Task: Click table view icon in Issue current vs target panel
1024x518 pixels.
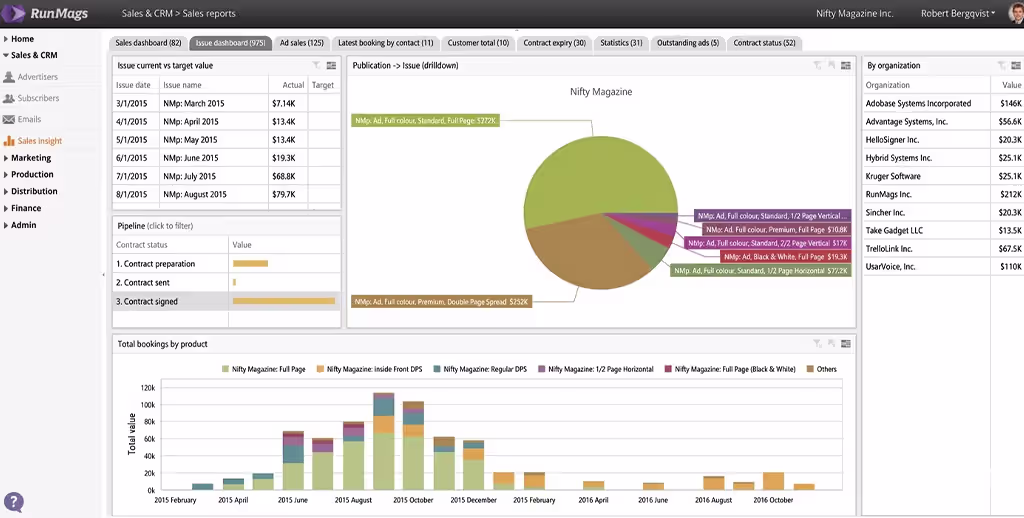Action: point(331,65)
